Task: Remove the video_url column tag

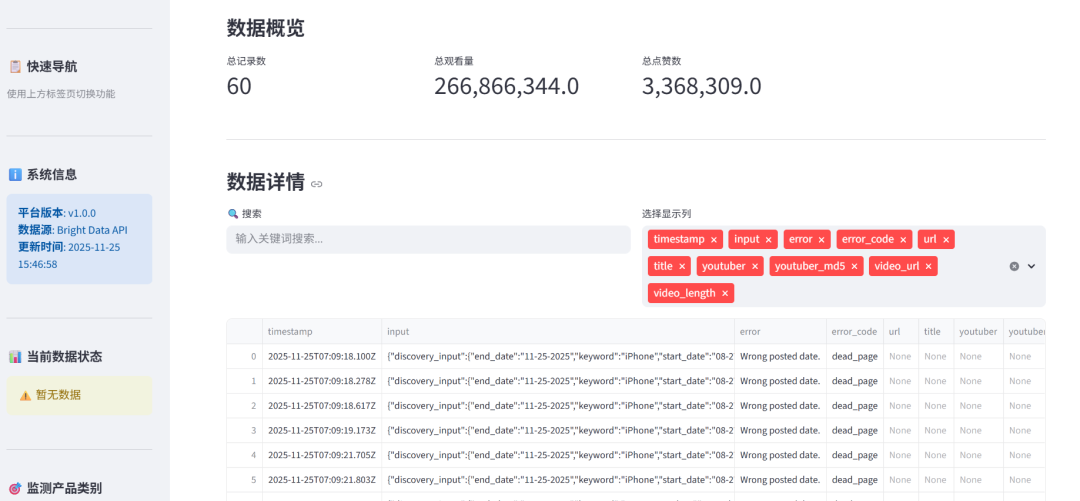Action: pyautogui.click(x=928, y=267)
